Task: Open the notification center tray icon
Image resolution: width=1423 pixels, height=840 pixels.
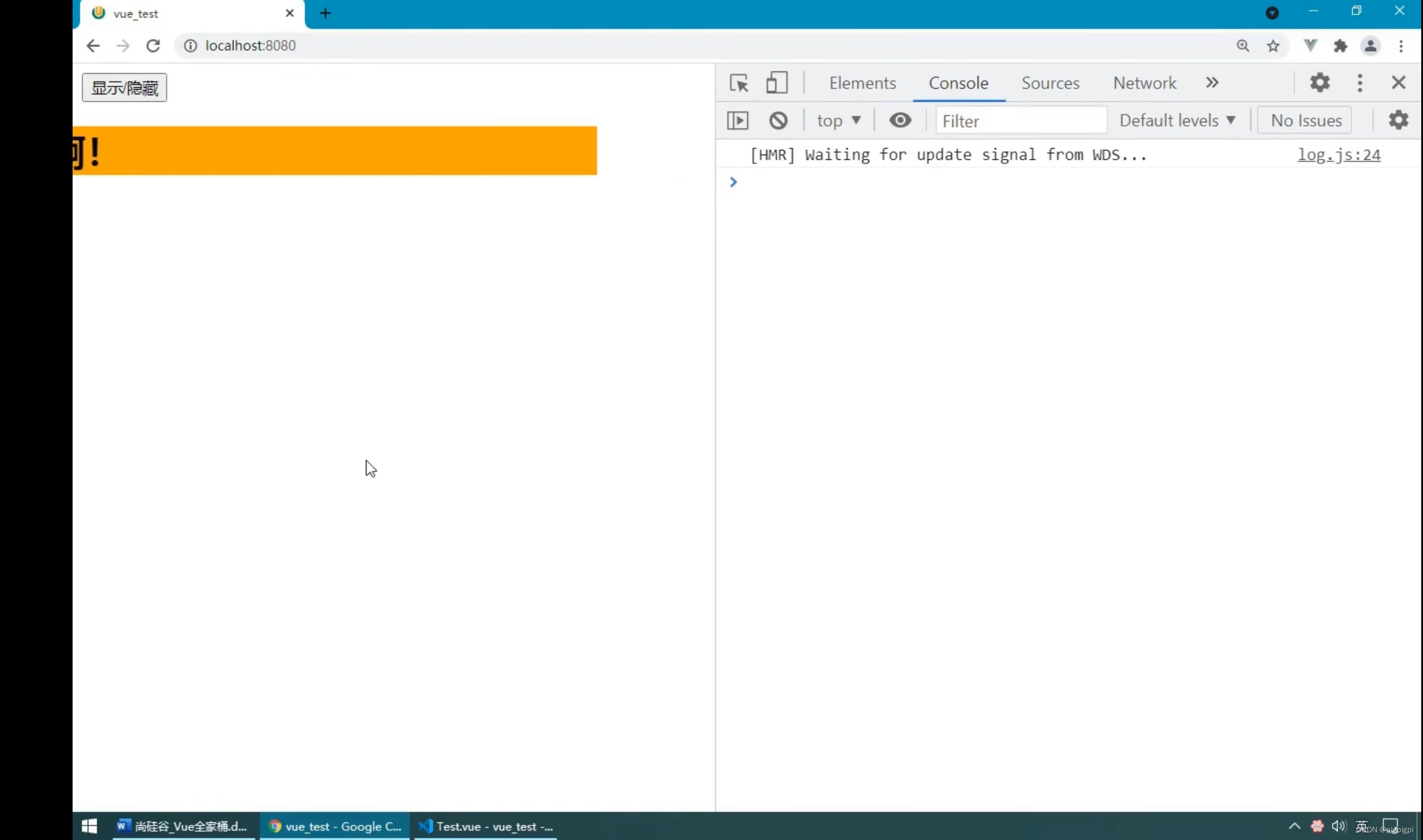Action: click(1390, 826)
